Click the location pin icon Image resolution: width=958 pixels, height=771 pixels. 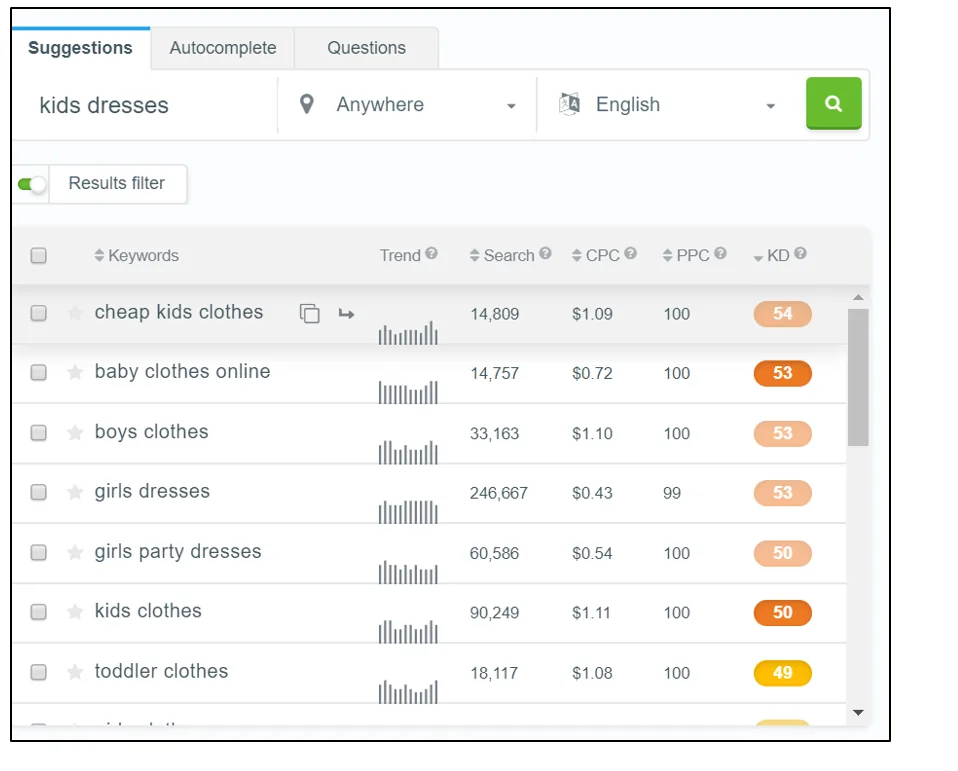click(306, 104)
